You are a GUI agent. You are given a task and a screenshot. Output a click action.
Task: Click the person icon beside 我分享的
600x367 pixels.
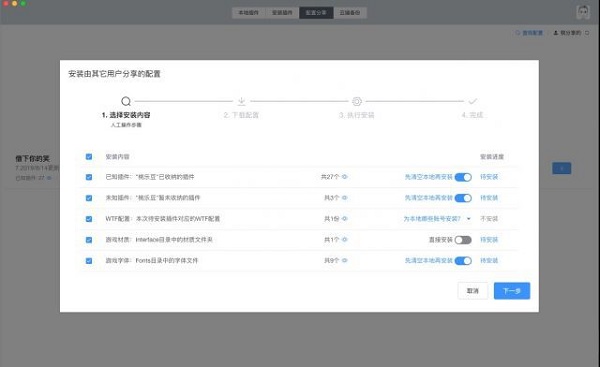coord(556,33)
